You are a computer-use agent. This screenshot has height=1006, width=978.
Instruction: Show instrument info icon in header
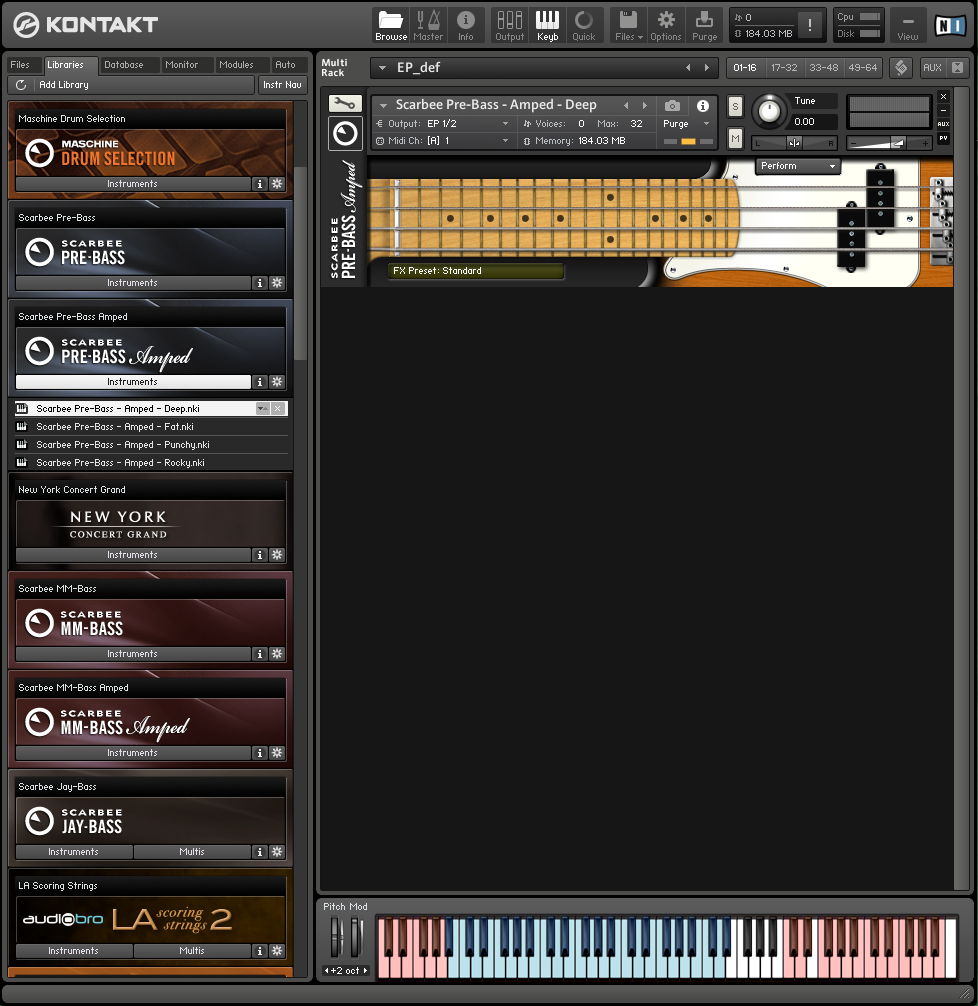click(x=703, y=106)
